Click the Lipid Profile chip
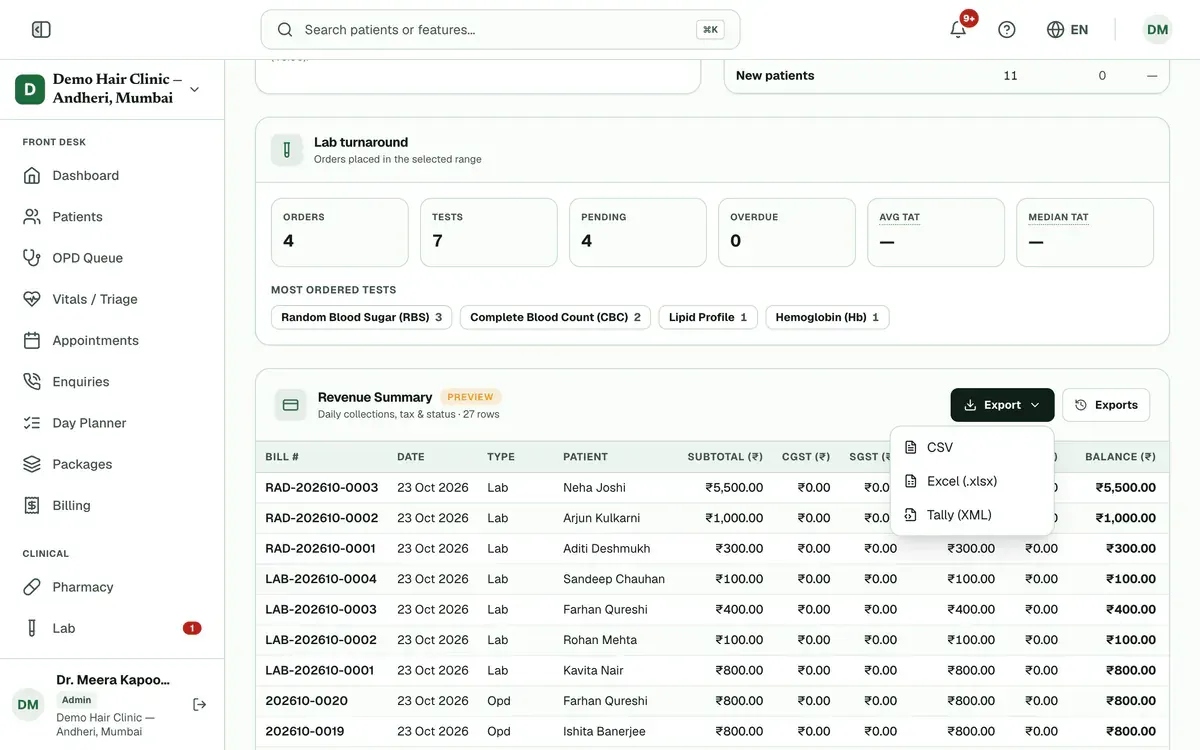 [708, 317]
